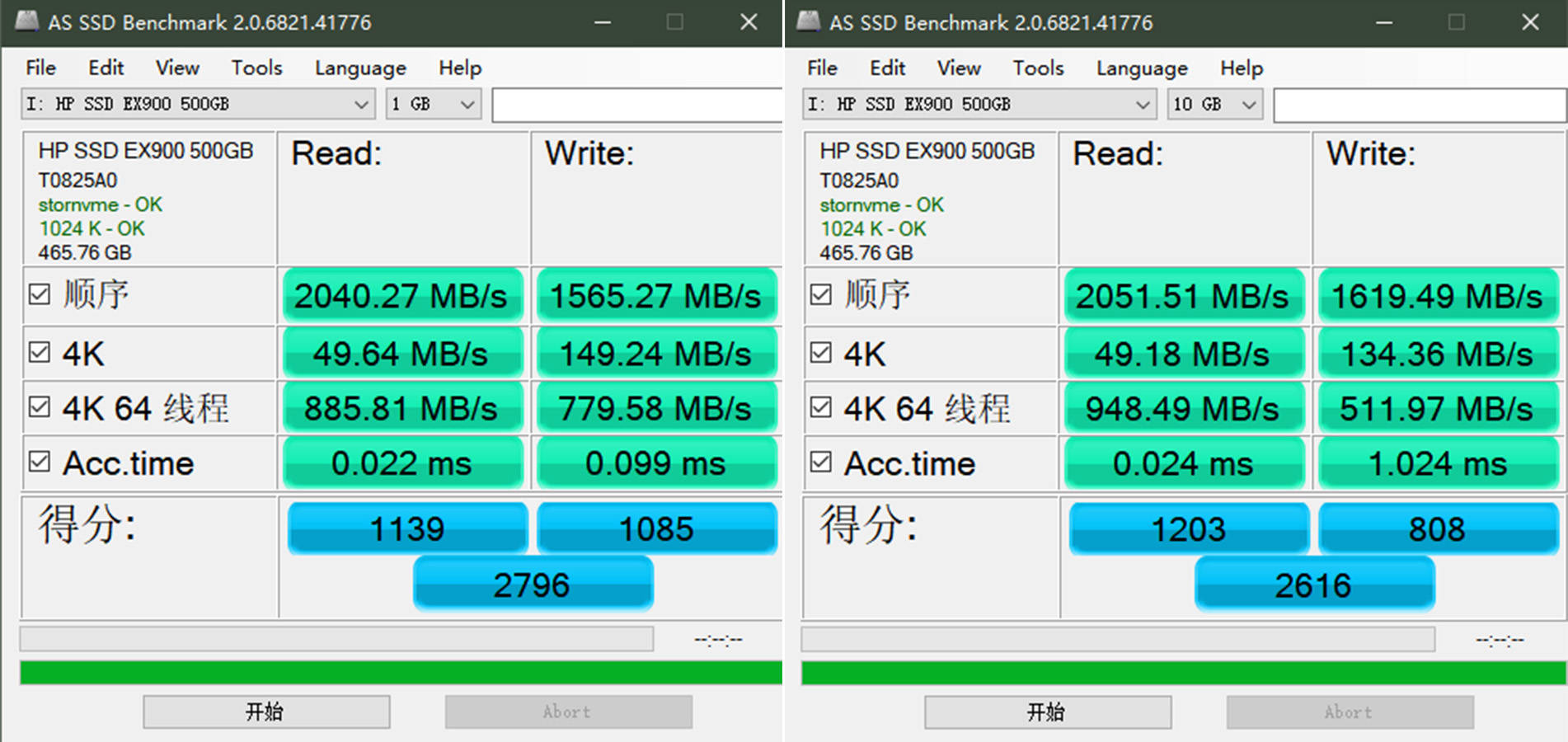Click the 0.022 ms access time result
The height and width of the screenshot is (742, 1568).
coord(402,463)
